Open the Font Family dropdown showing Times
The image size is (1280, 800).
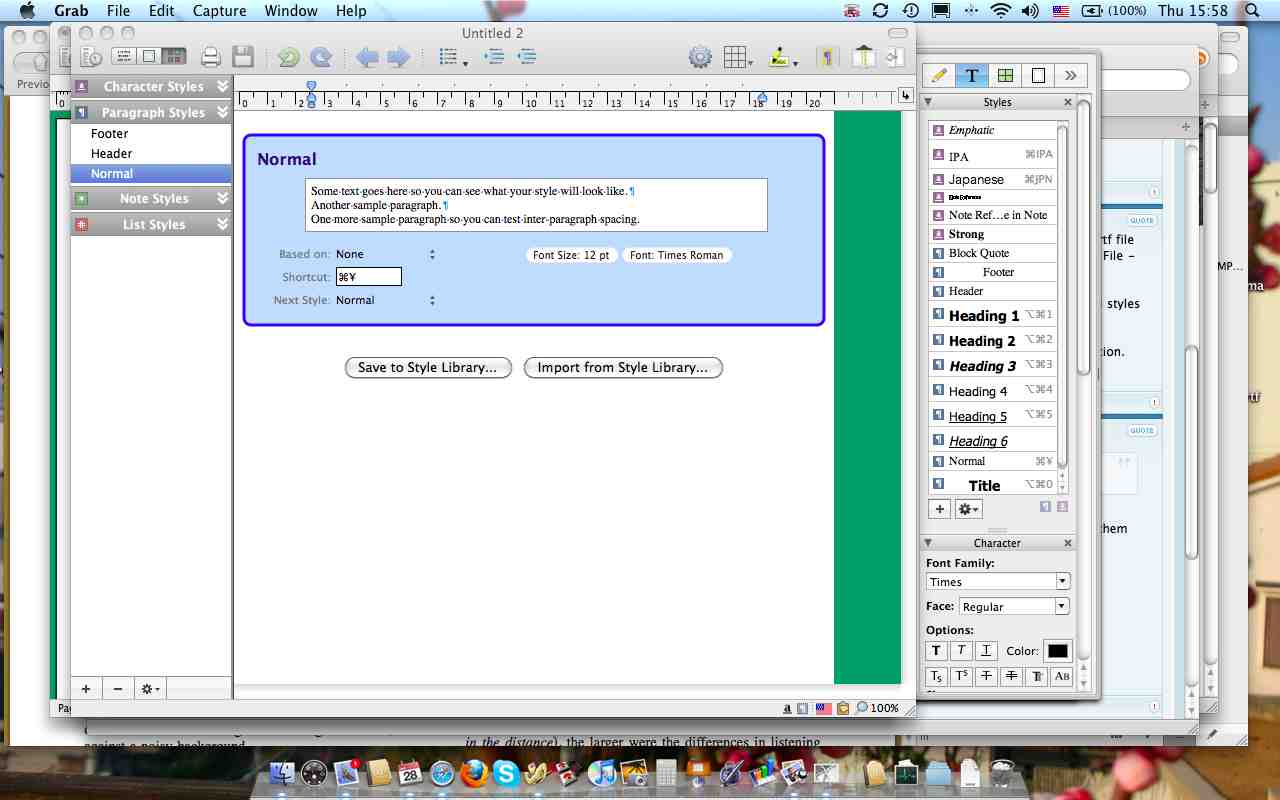click(1062, 581)
